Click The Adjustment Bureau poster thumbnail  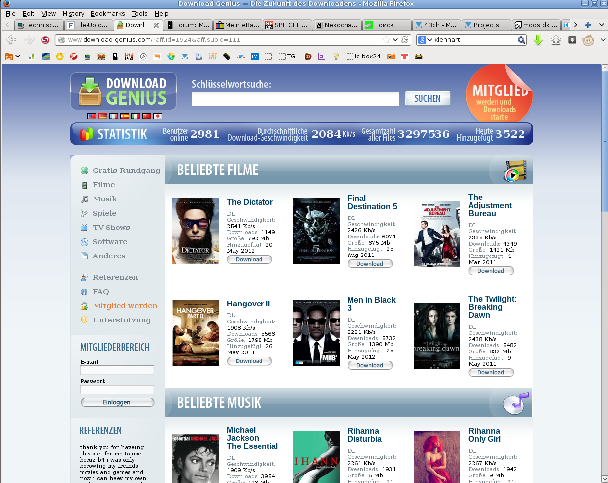click(x=437, y=234)
